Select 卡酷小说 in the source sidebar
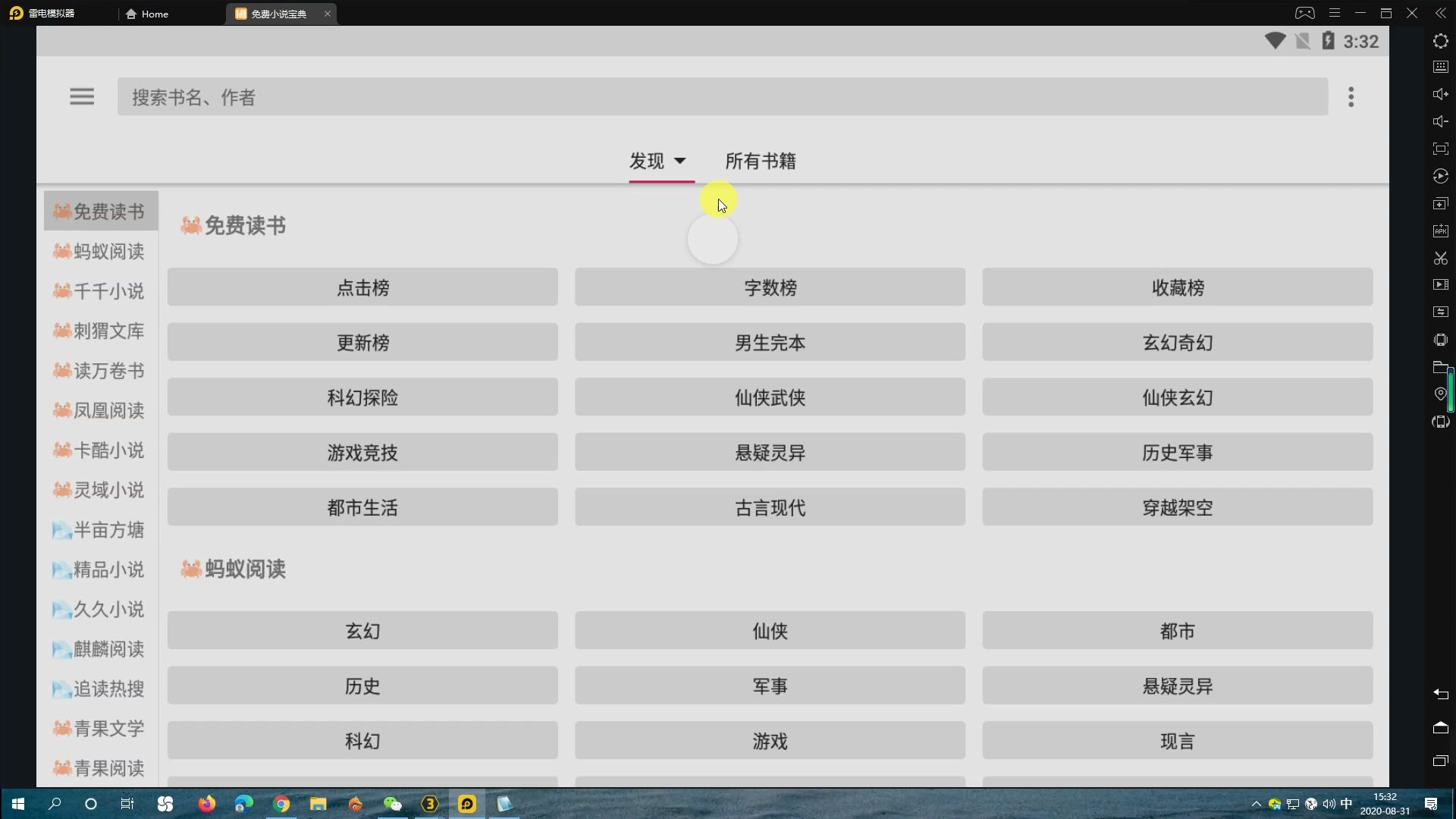The height and width of the screenshot is (819, 1456). [x=101, y=450]
